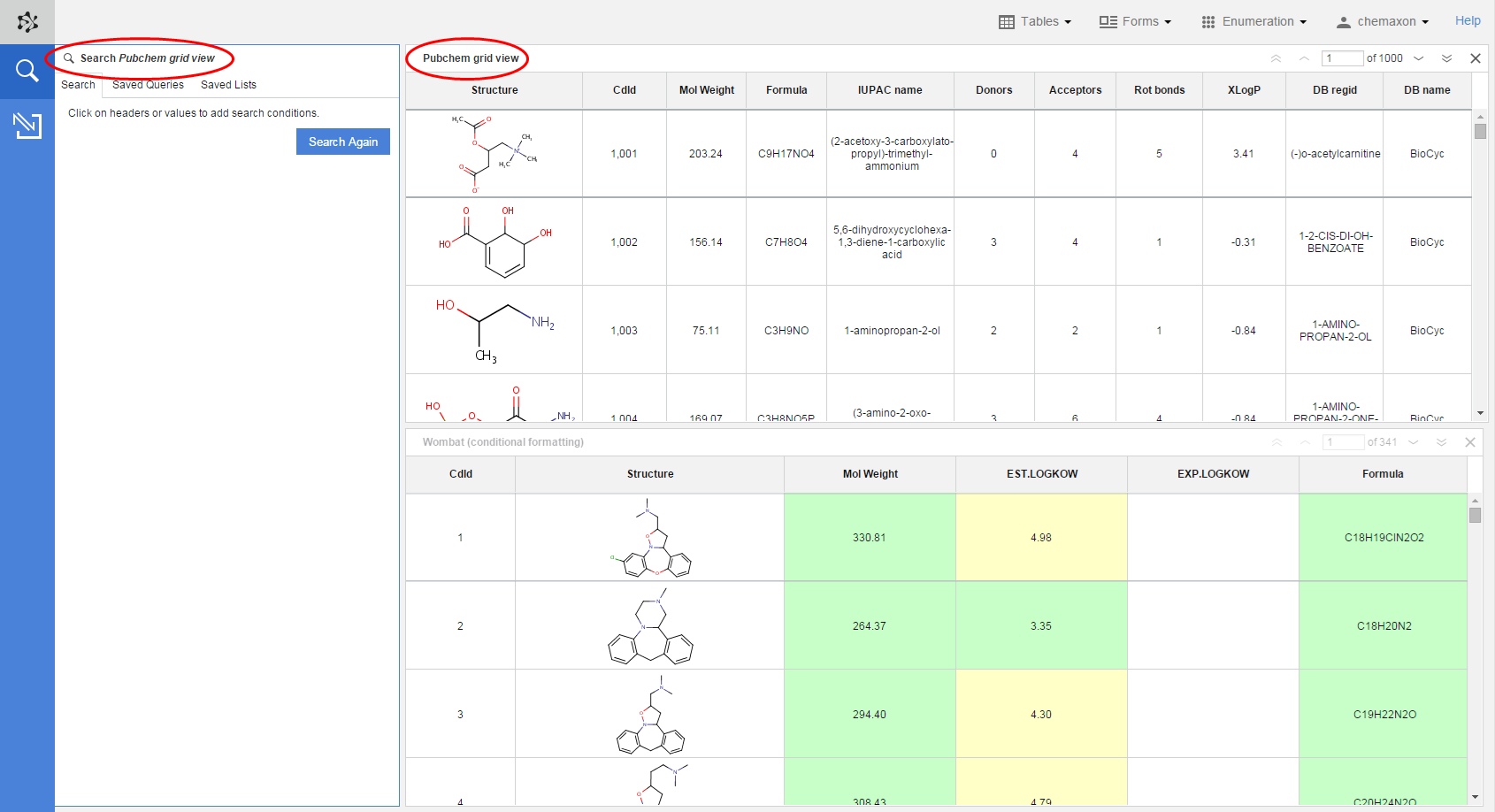Jump to last record in Pubchem grid

click(x=1446, y=58)
